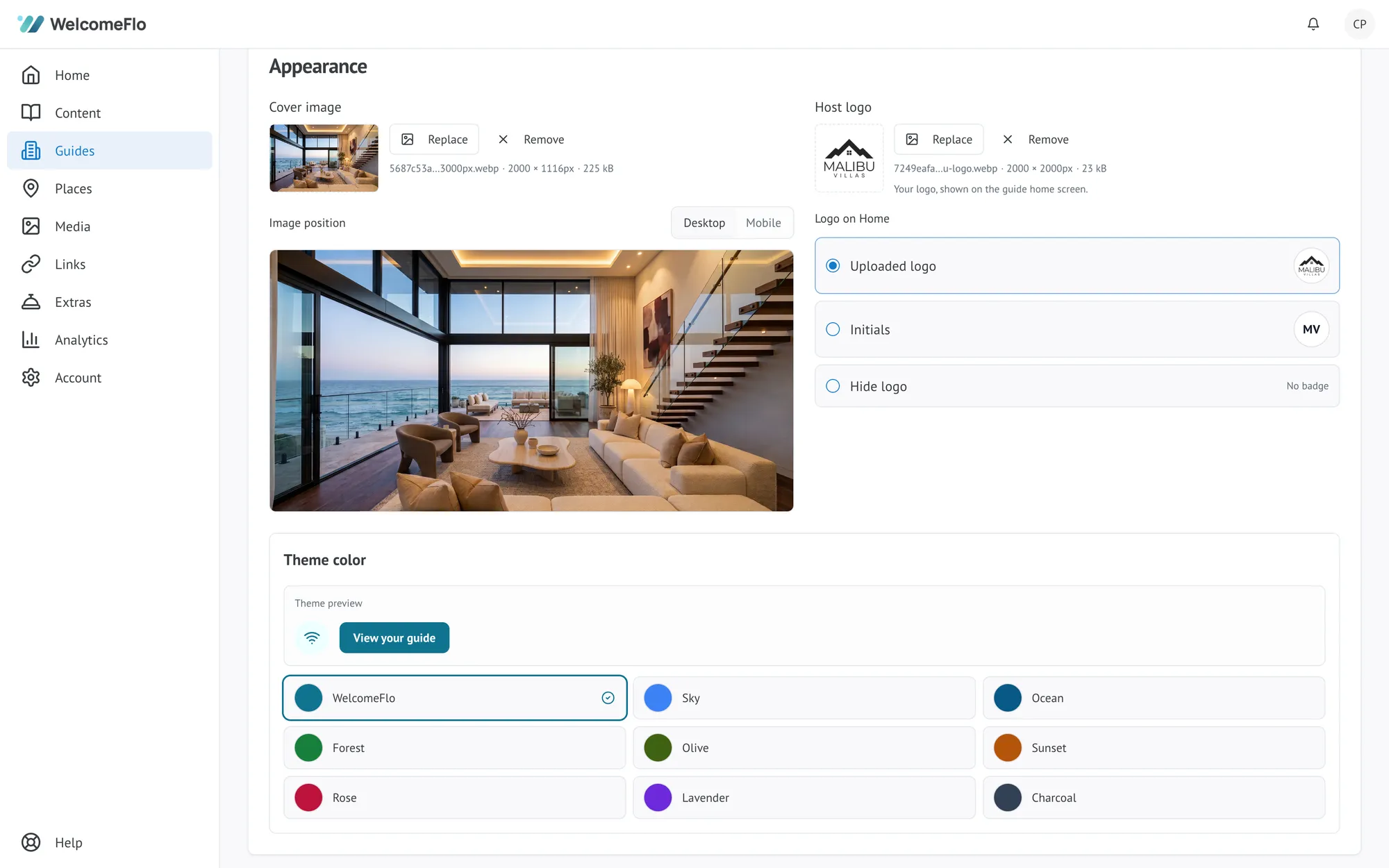
Task: Click the Content book icon
Action: 31,112
